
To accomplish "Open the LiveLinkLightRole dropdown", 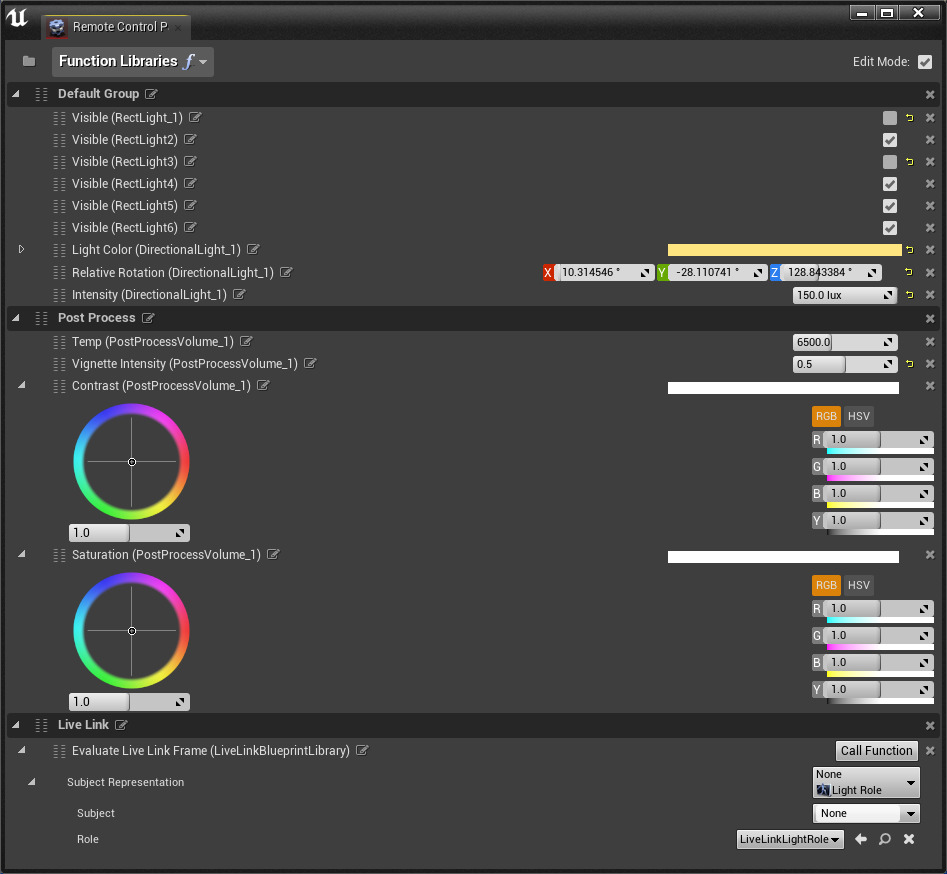I will pyautogui.click(x=790, y=839).
